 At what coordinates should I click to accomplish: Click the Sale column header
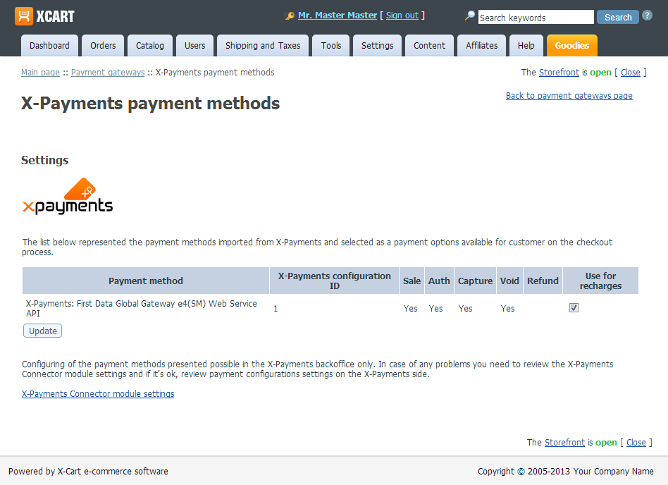coord(412,281)
